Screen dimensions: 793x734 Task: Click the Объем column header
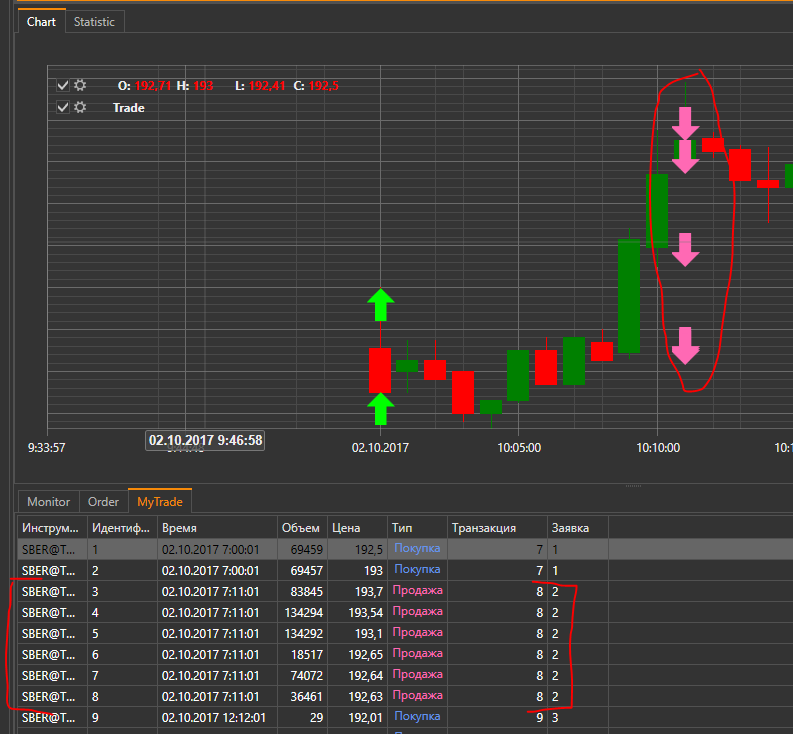point(300,528)
